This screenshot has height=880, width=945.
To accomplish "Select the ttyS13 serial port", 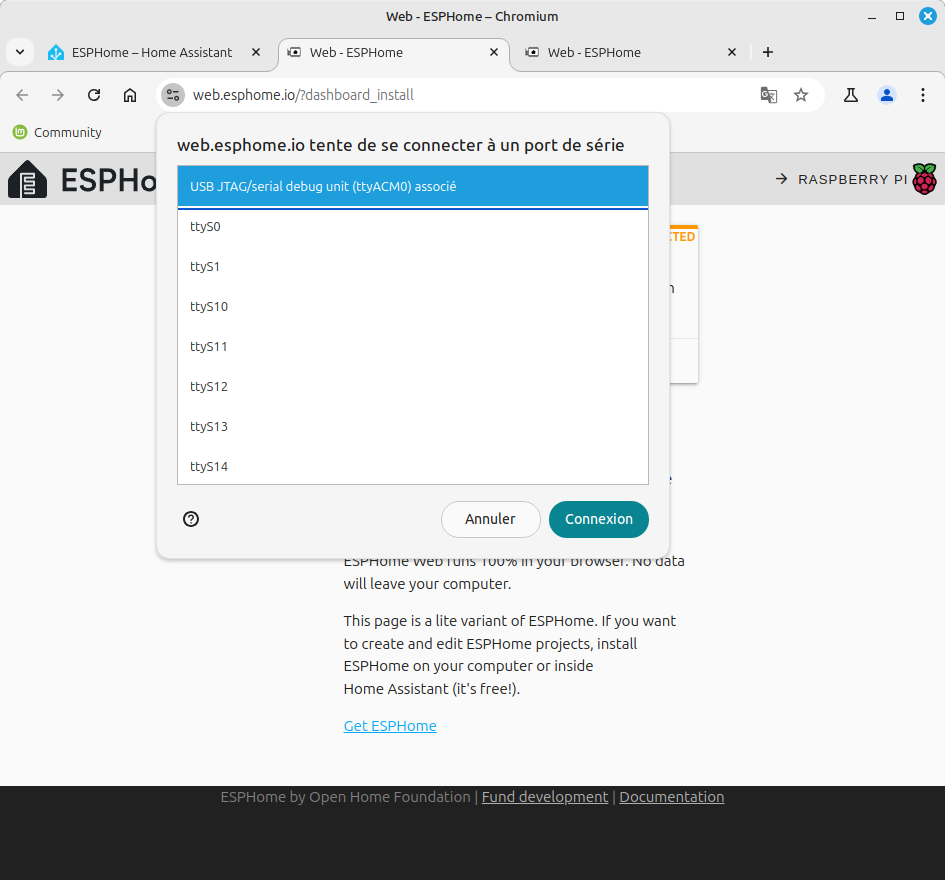I will click(x=413, y=427).
